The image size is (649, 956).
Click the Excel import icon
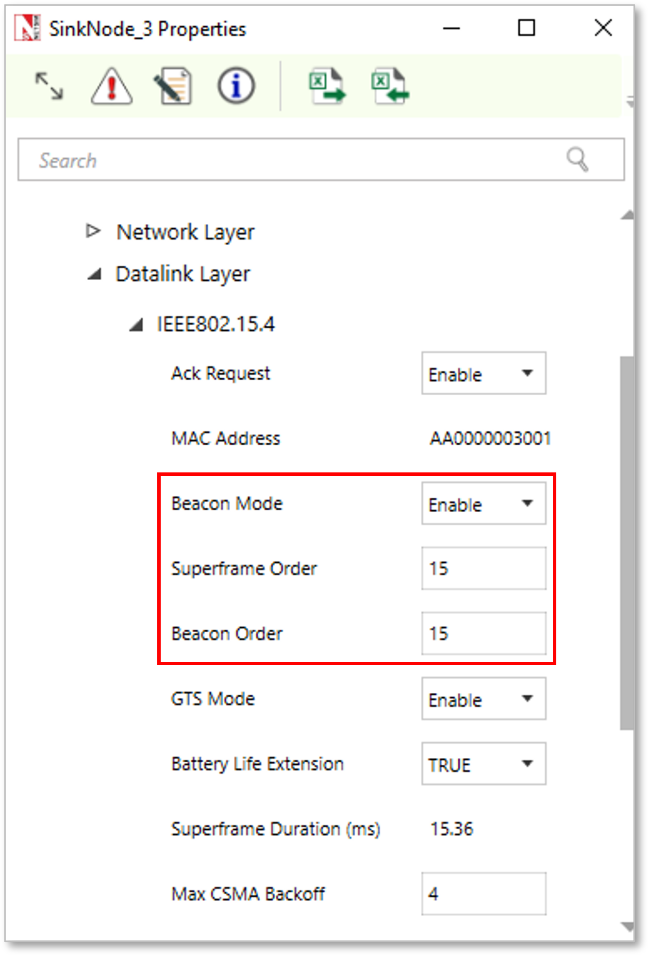tap(391, 86)
